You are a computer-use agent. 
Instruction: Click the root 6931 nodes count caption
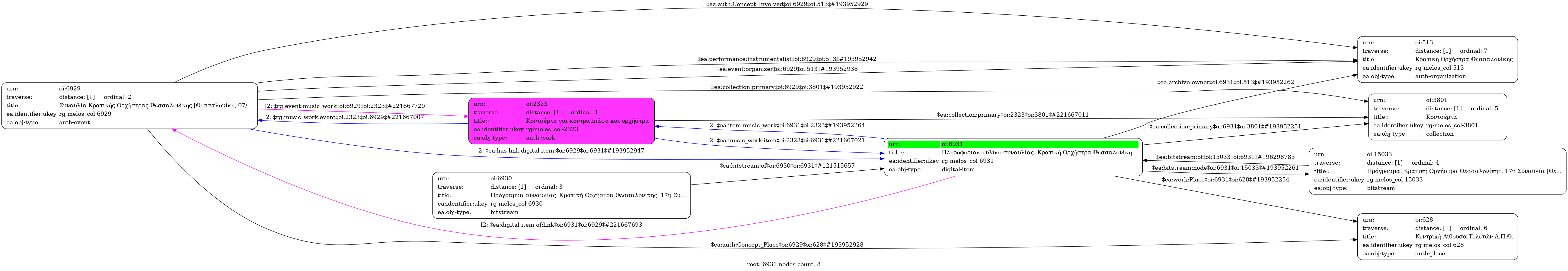pos(783,264)
